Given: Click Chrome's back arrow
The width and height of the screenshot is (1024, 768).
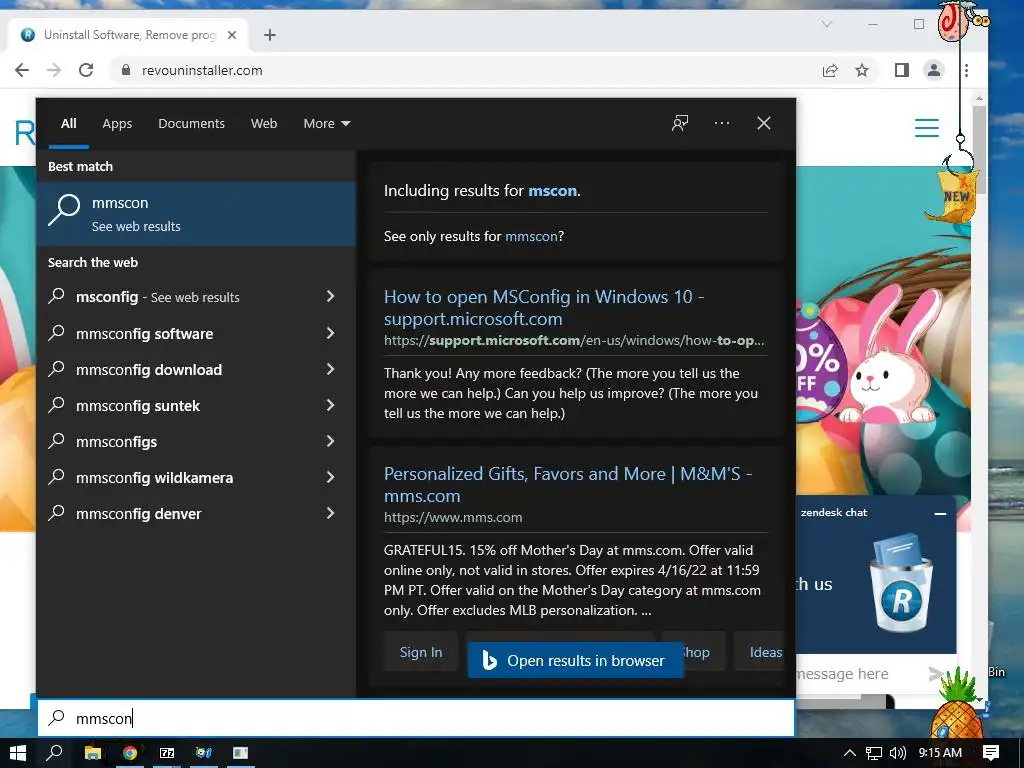Looking at the screenshot, I should (22, 70).
